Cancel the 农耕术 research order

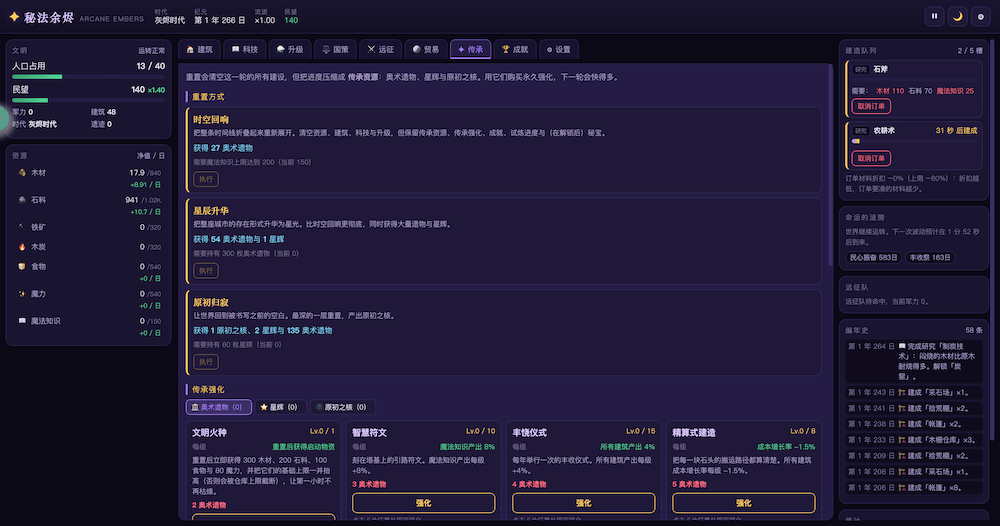tap(871, 158)
